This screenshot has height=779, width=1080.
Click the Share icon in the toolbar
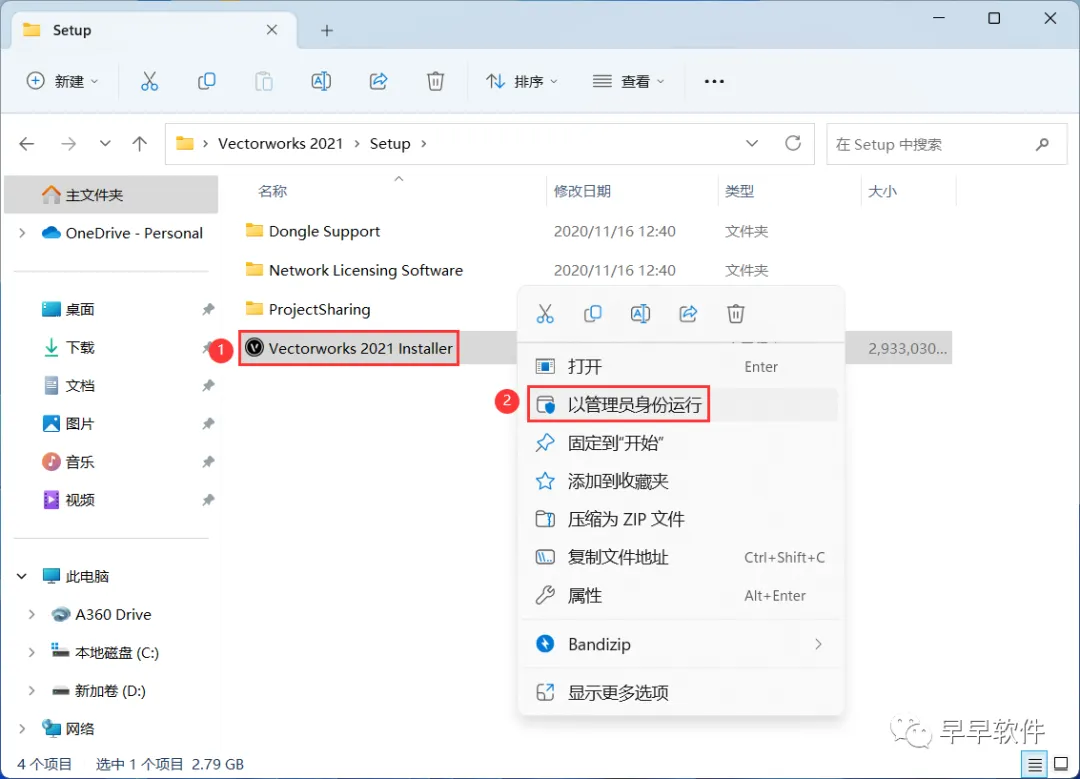tap(378, 81)
